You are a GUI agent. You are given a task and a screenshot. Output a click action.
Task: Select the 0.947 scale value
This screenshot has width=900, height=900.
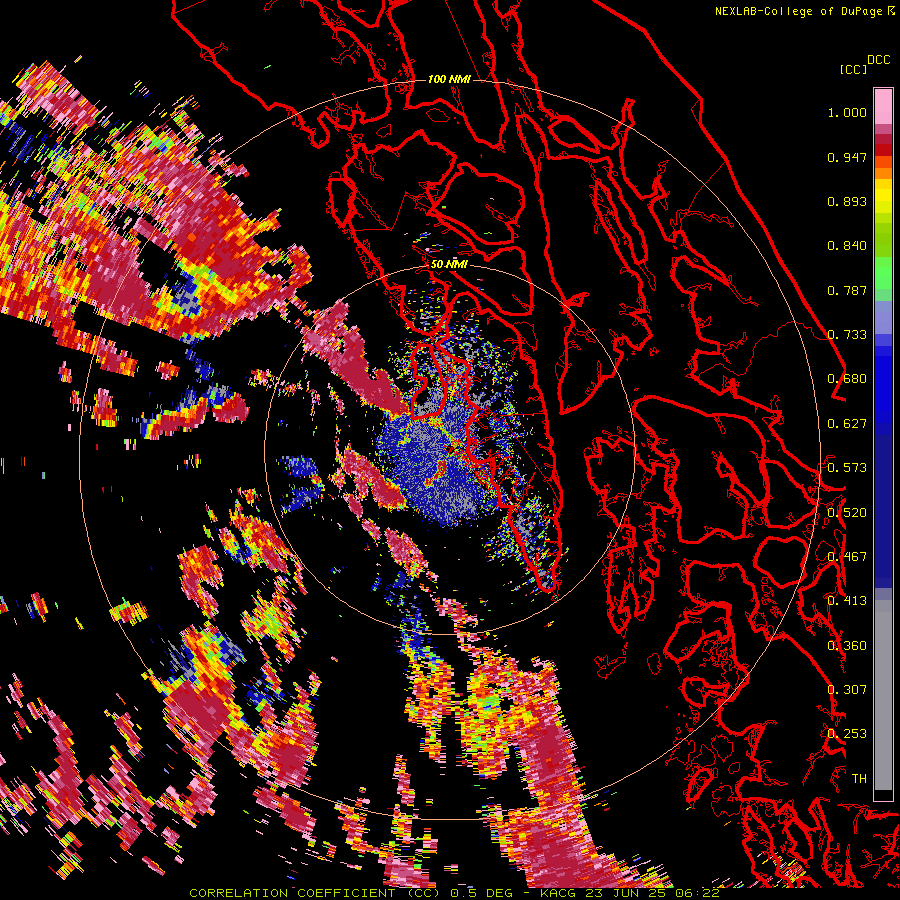847,157
